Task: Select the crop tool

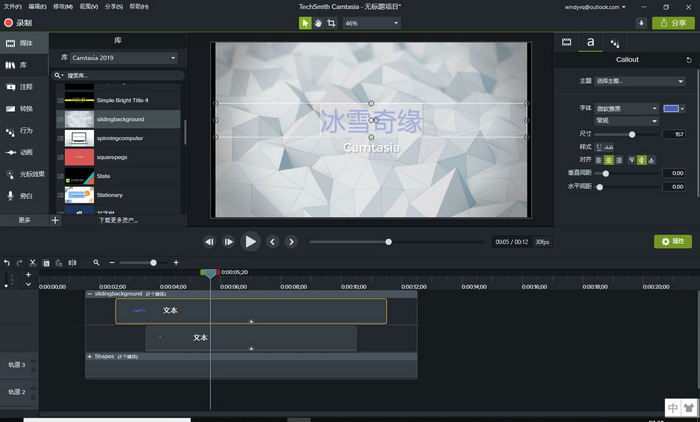Action: (331, 23)
